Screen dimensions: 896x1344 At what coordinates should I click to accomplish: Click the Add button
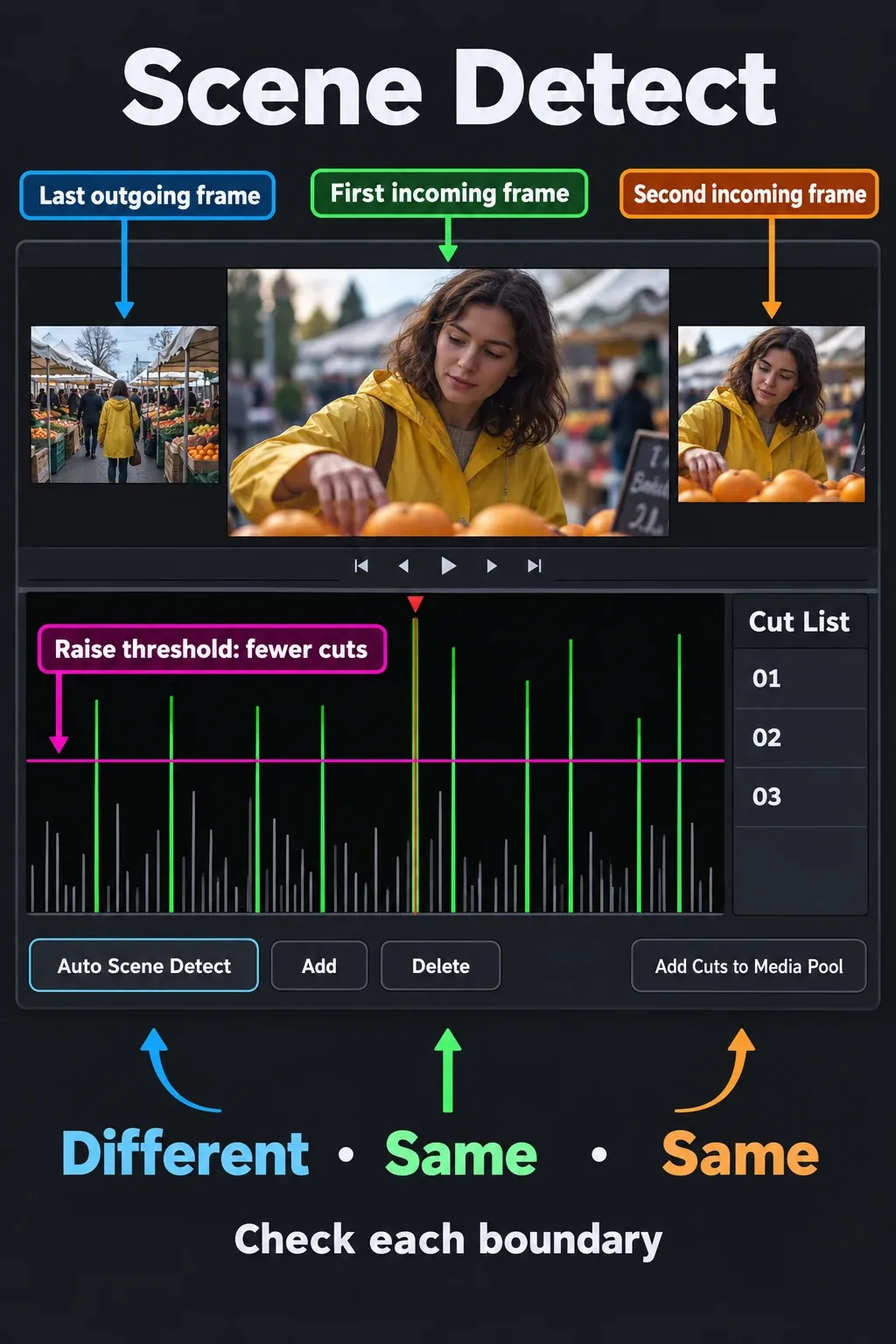coord(318,965)
